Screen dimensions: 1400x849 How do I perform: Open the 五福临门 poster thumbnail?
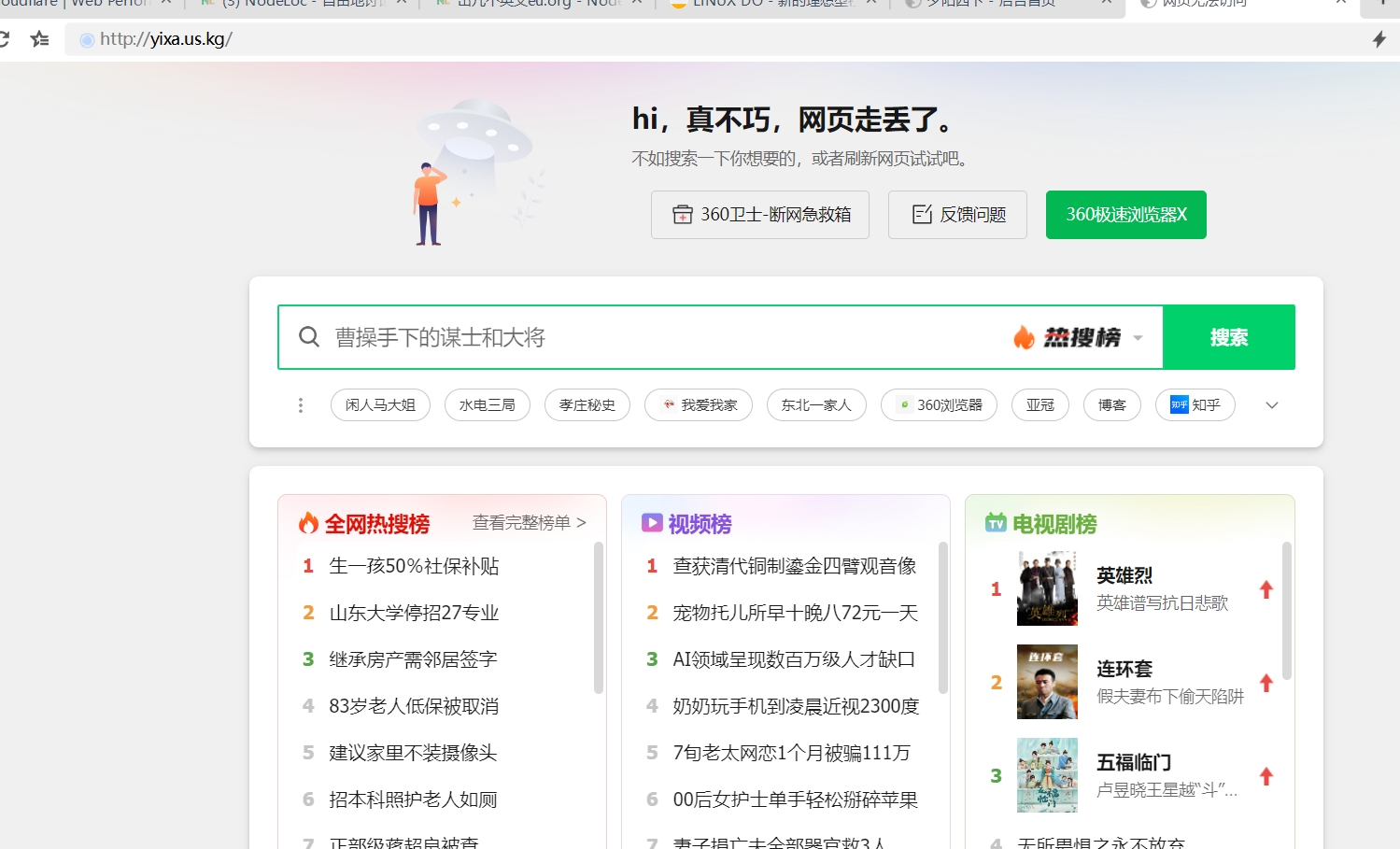click(x=1047, y=775)
